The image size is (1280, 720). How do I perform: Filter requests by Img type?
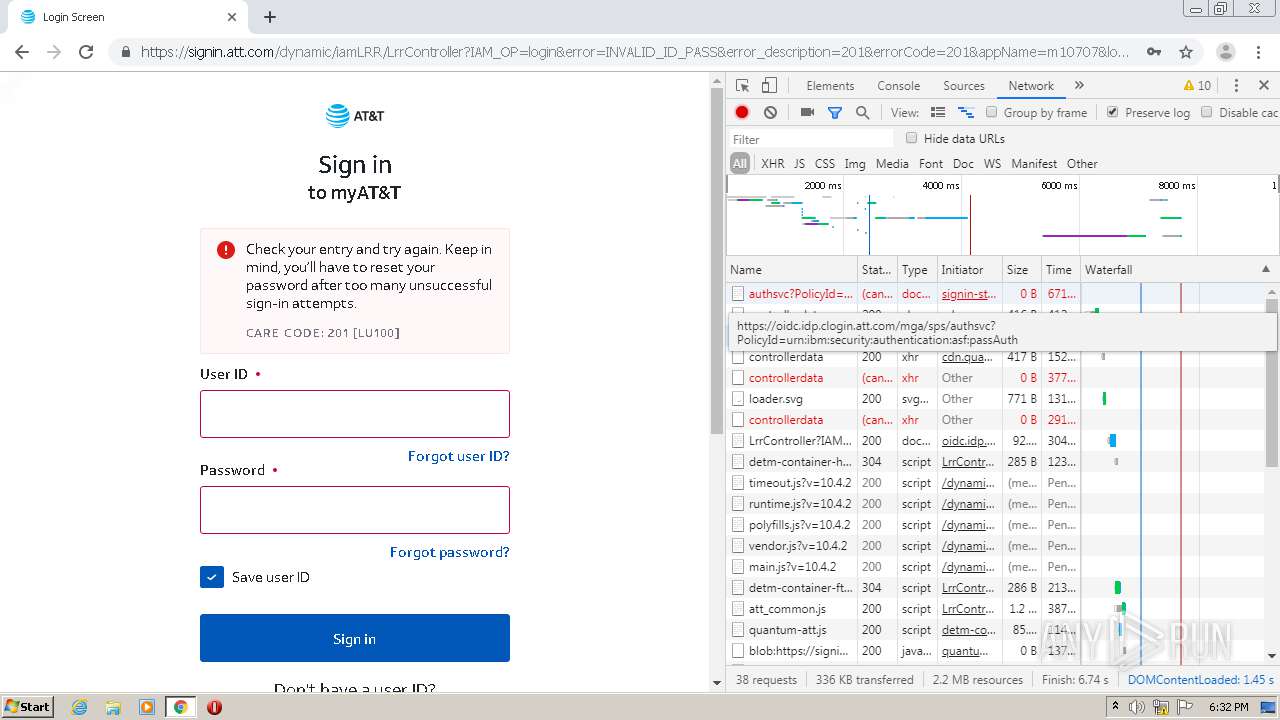point(855,164)
